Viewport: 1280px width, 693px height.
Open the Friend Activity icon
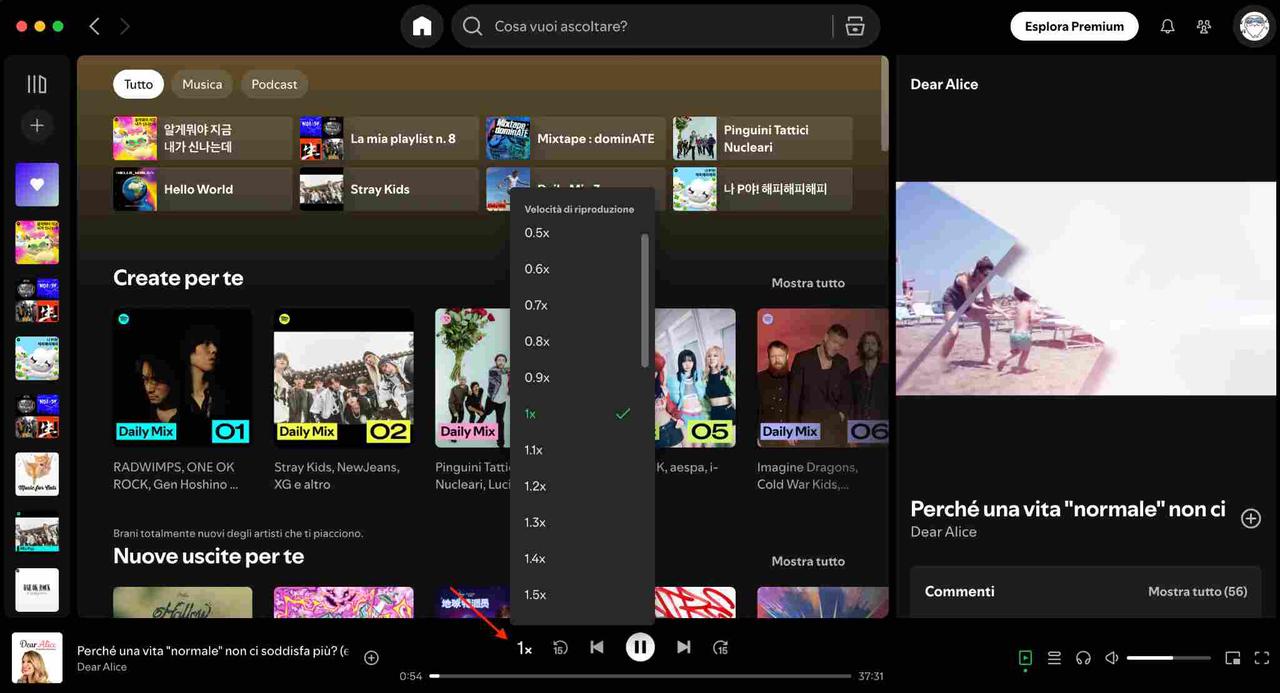tap(1204, 27)
